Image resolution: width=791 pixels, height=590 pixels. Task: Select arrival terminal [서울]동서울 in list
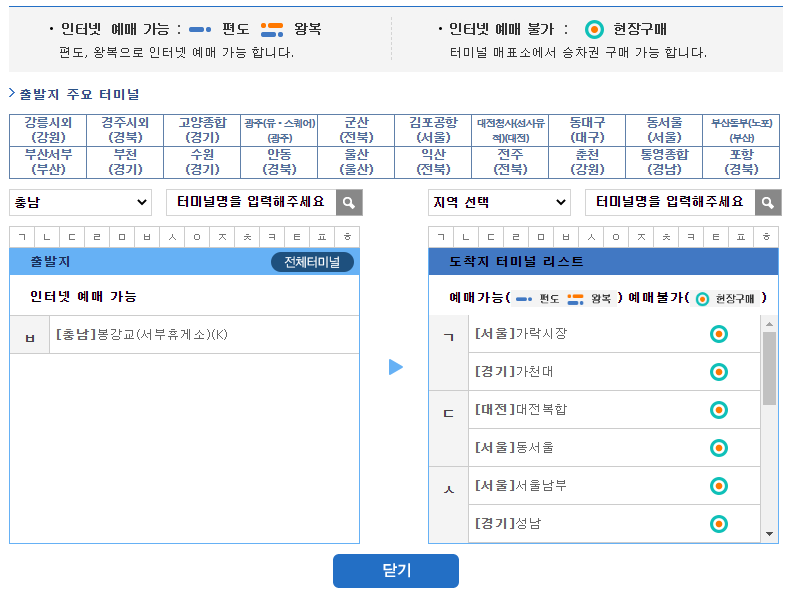614,448
